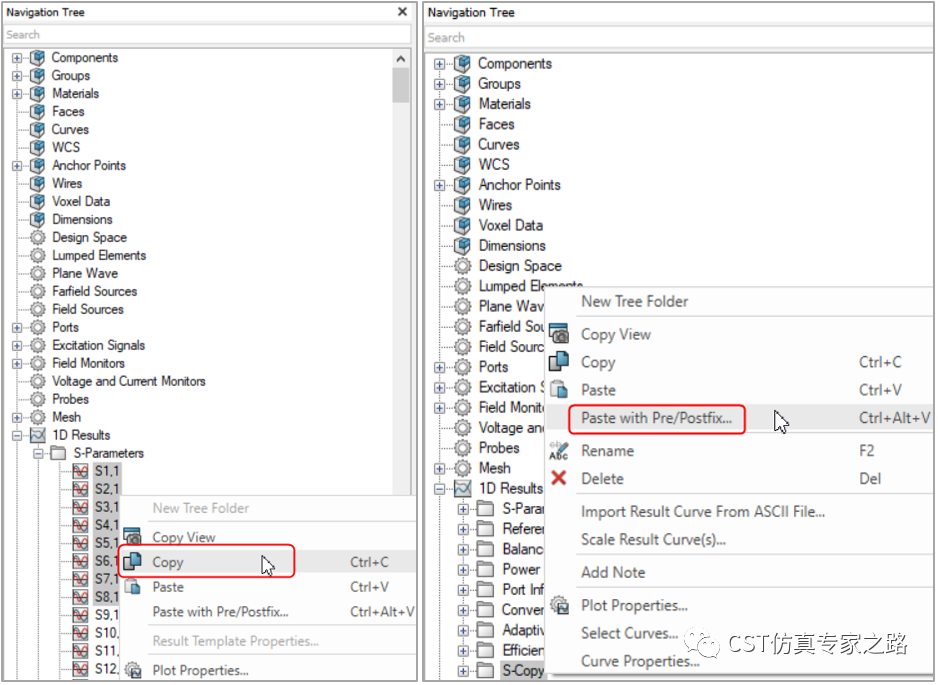The width and height of the screenshot is (938, 685).
Task: Click Copy View camera icon in right menu
Action: [x=559, y=333]
